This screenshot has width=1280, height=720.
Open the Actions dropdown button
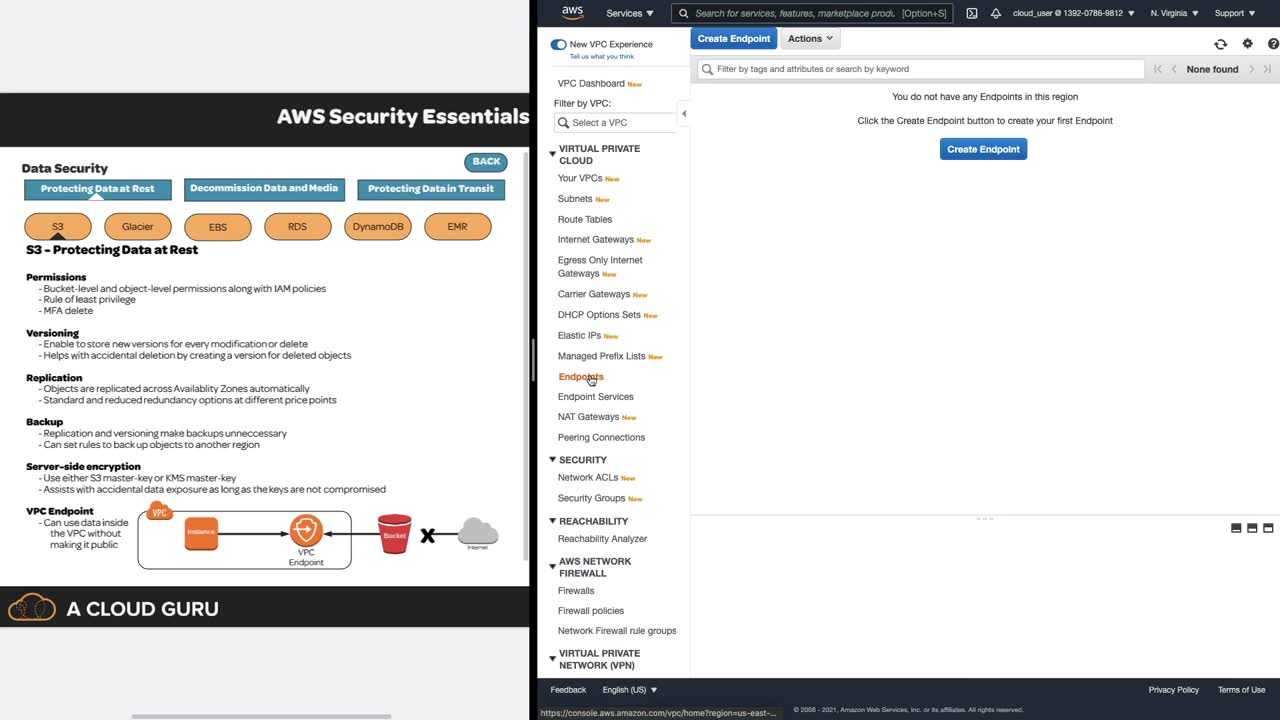810,39
